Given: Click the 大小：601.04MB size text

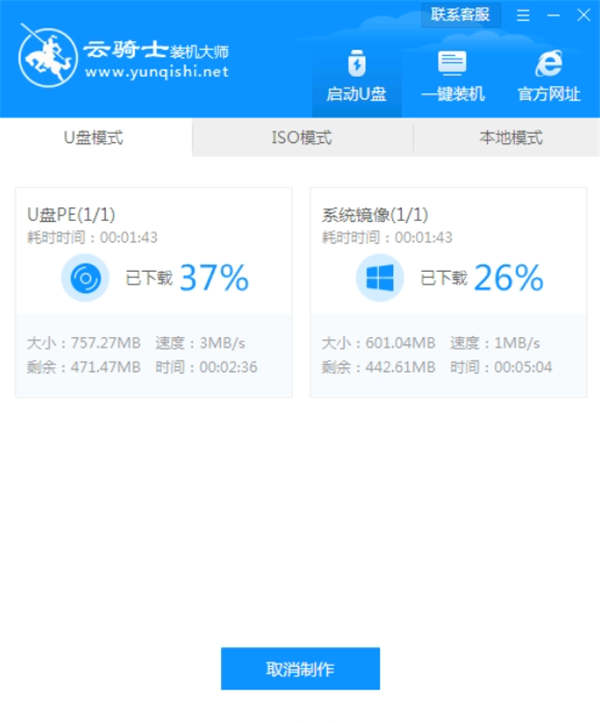Looking at the screenshot, I should [x=378, y=343].
